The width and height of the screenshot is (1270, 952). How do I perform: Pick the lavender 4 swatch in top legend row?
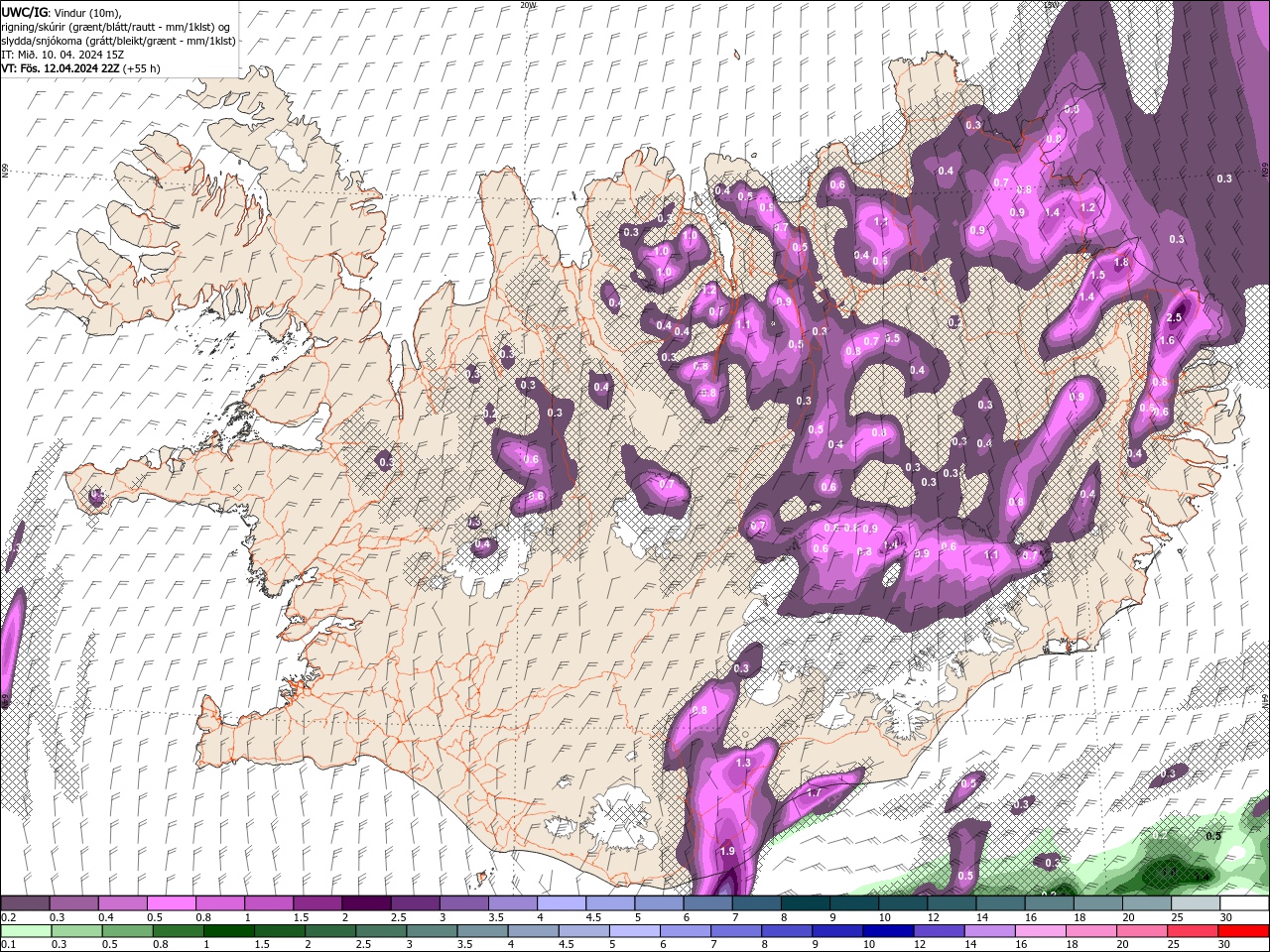coord(562,903)
